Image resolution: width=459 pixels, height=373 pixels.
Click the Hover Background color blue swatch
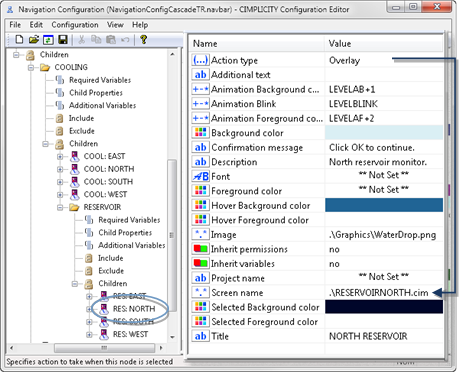[x=384, y=205]
